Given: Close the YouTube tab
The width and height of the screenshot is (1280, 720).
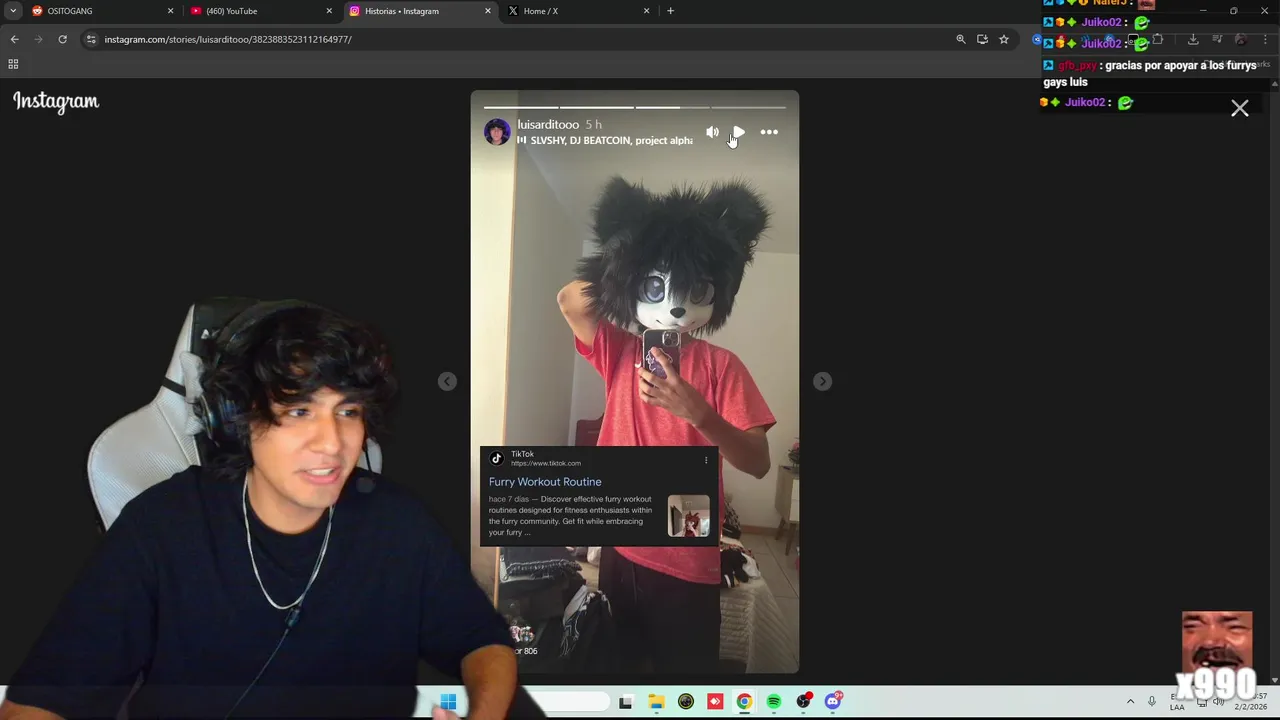Looking at the screenshot, I should (x=329, y=11).
